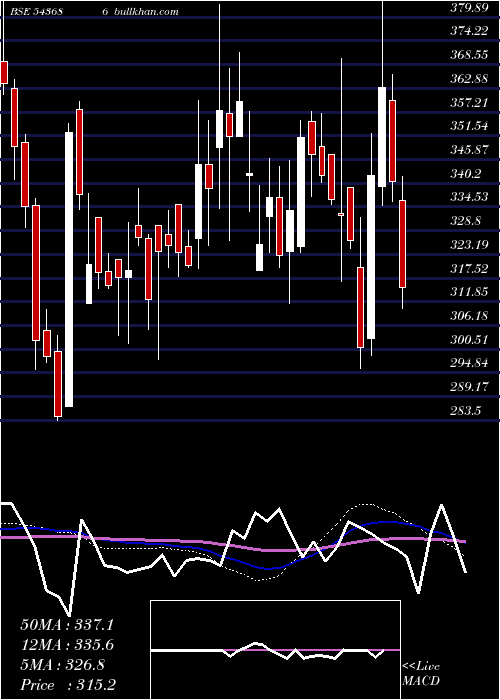500x700 pixels.
Task: Select the 317.52 price level
Action: coord(469,268)
